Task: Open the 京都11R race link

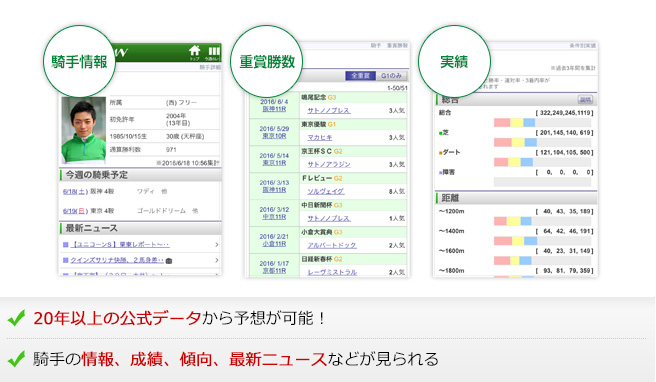Action: (274, 271)
